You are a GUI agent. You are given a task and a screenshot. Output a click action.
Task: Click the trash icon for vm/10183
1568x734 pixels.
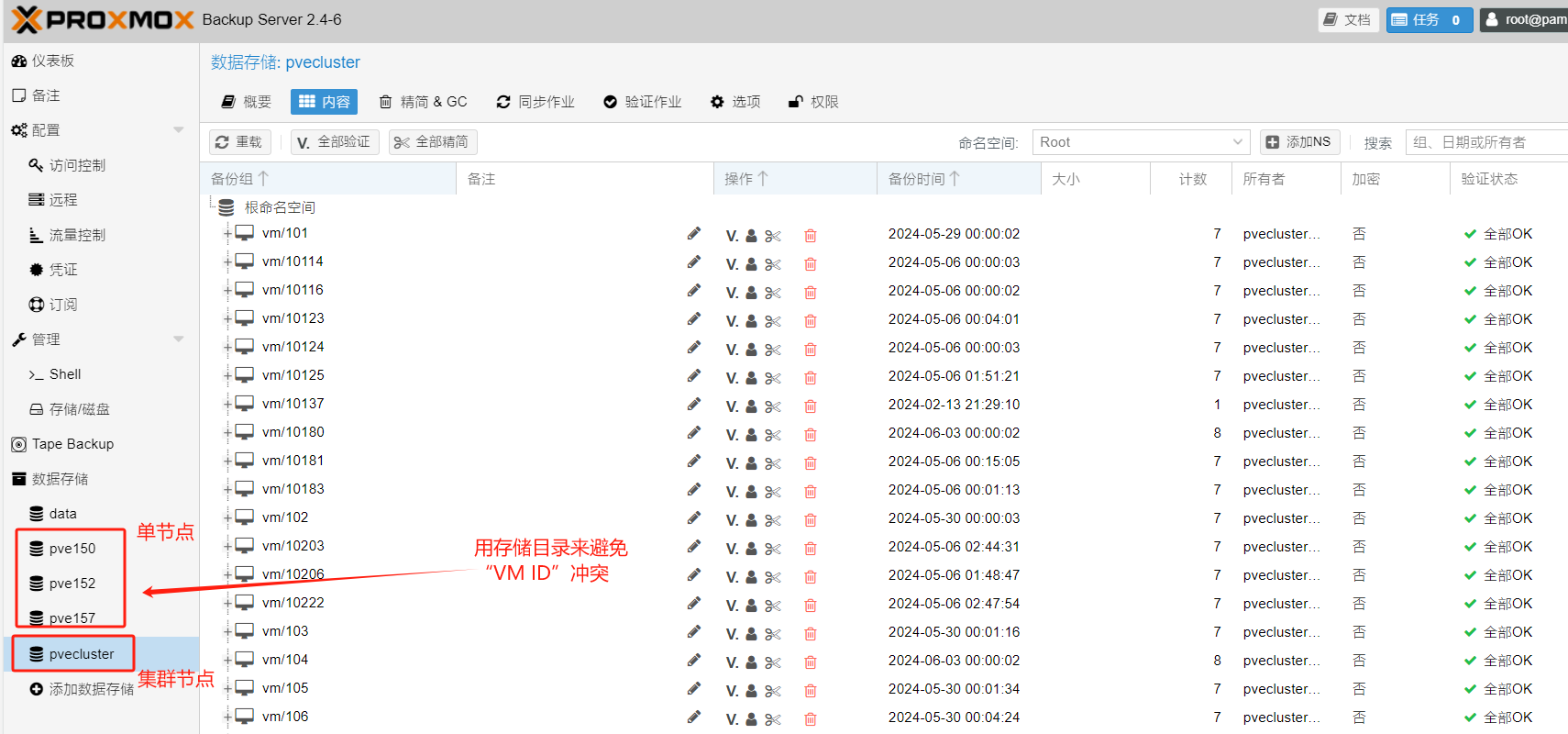811,492
